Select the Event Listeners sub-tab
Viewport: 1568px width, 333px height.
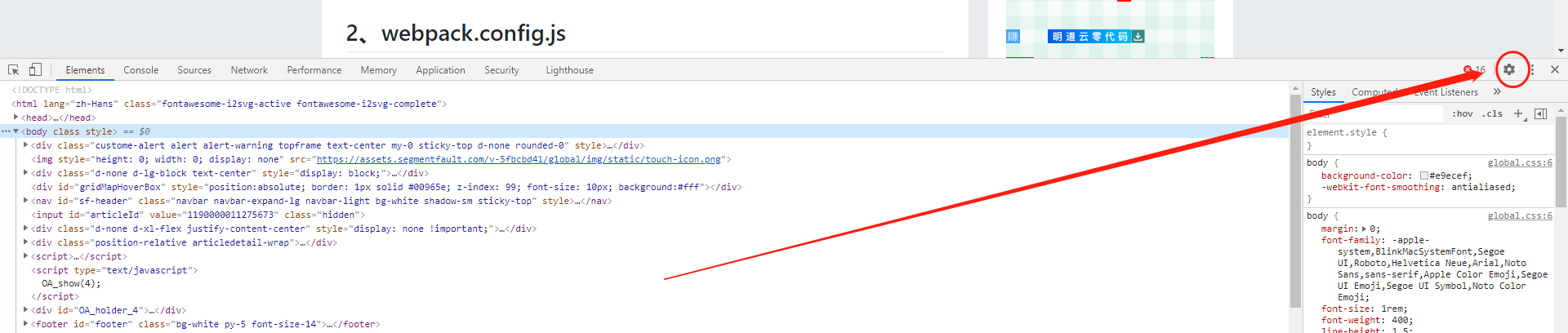tap(1445, 92)
